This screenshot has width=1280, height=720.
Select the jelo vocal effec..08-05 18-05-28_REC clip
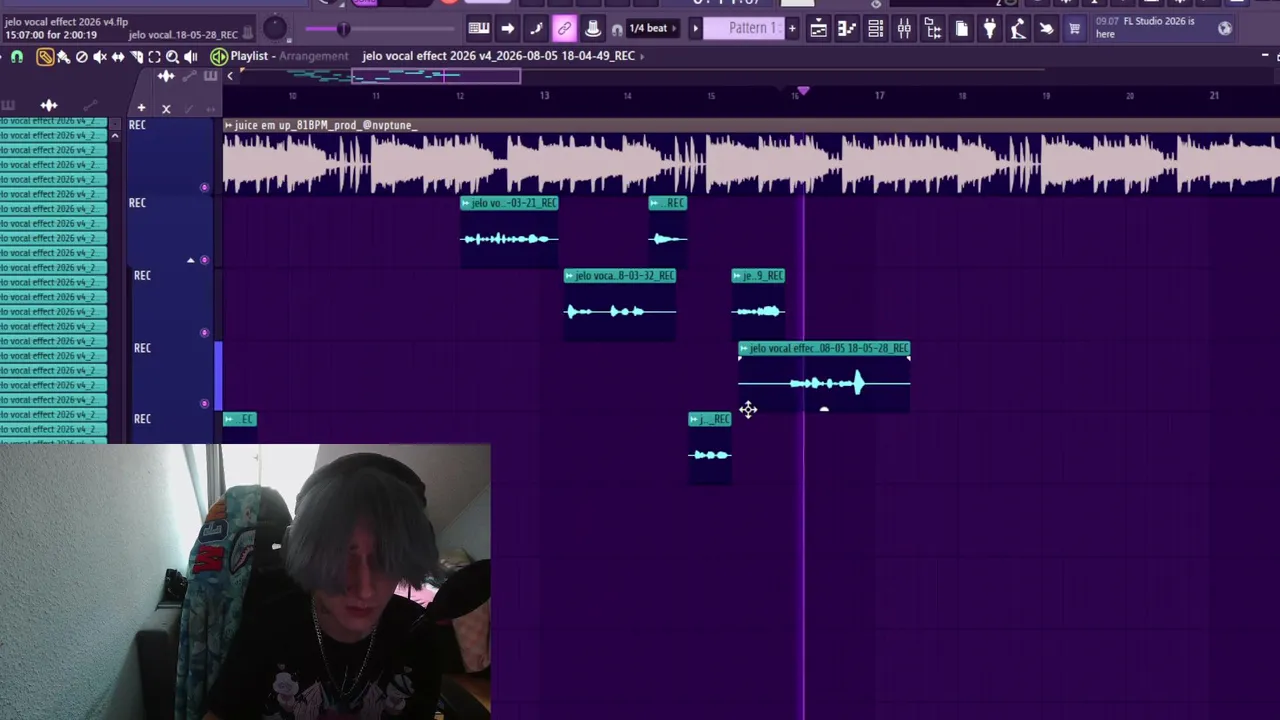(824, 376)
